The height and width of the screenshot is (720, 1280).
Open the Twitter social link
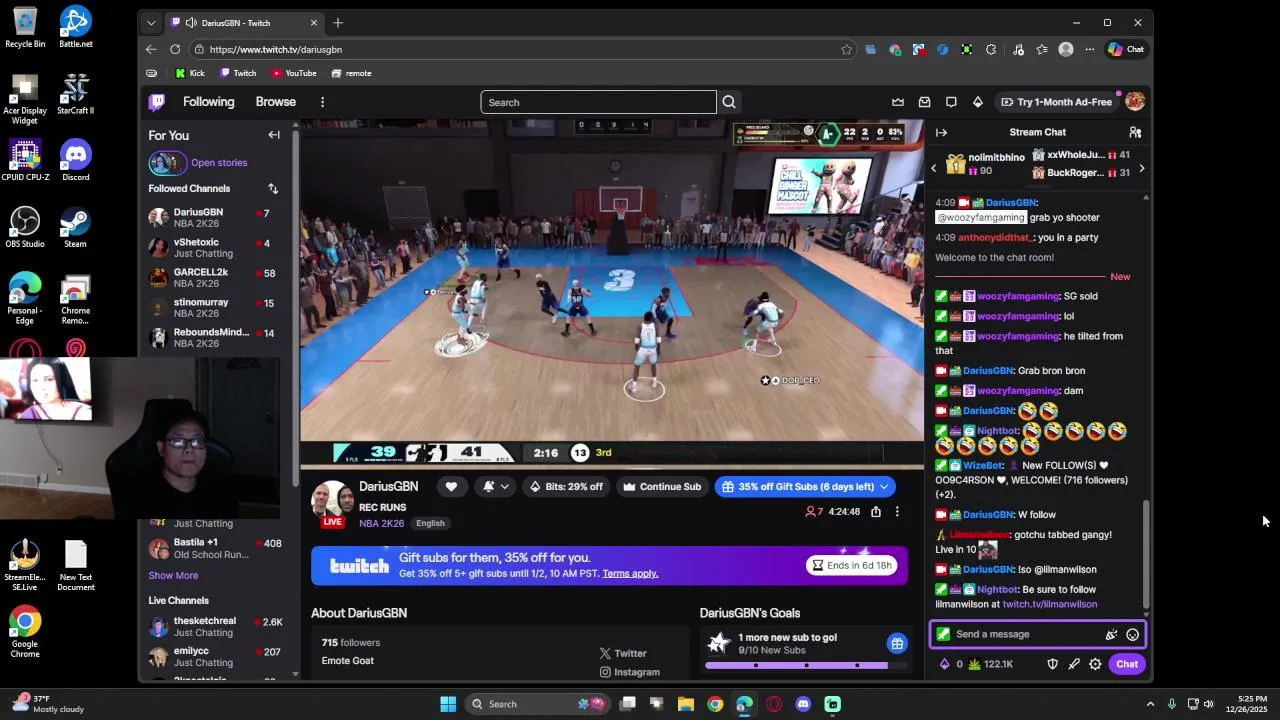tap(623, 654)
